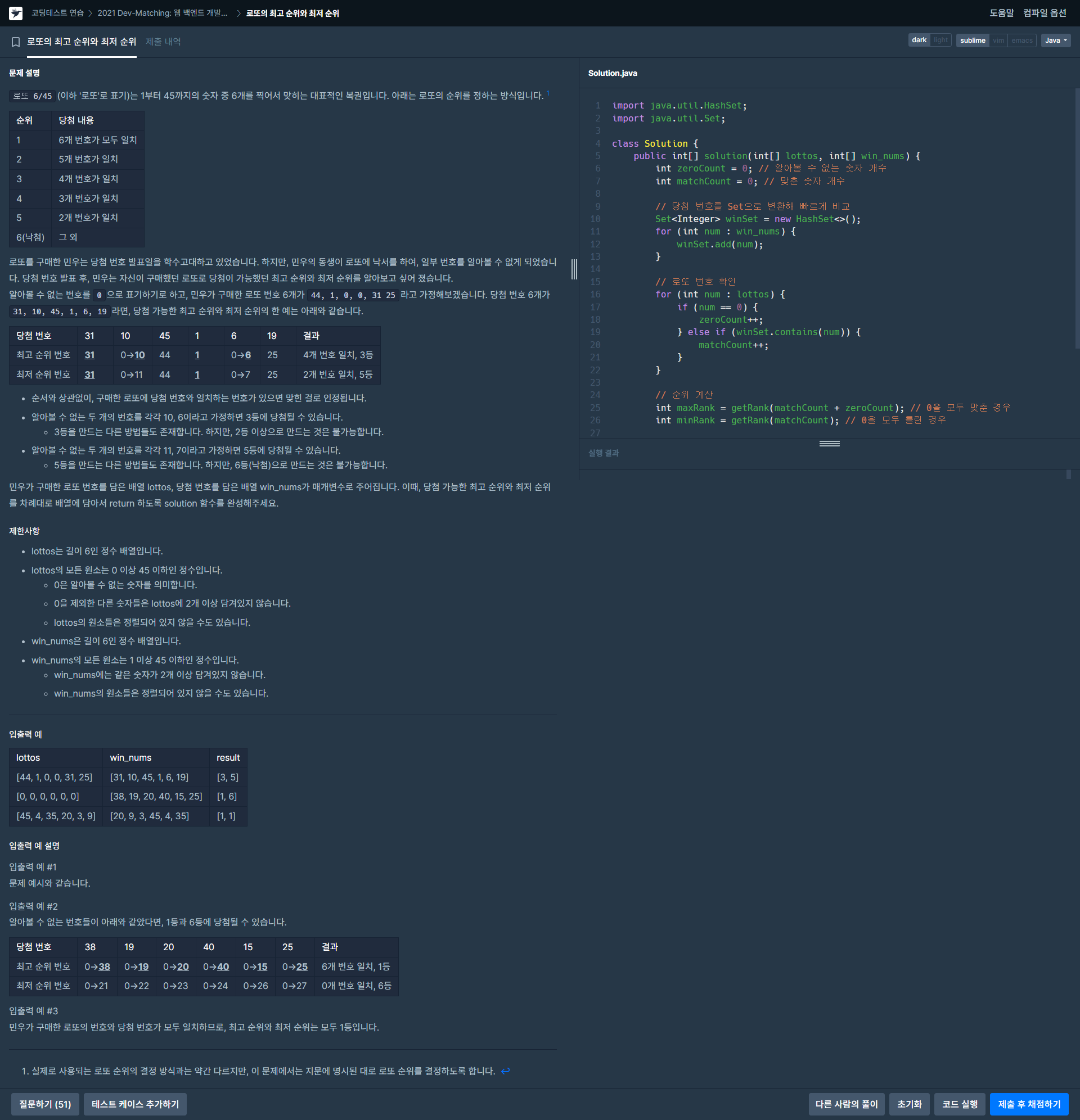Open the Java language dropdown

tap(1055, 40)
